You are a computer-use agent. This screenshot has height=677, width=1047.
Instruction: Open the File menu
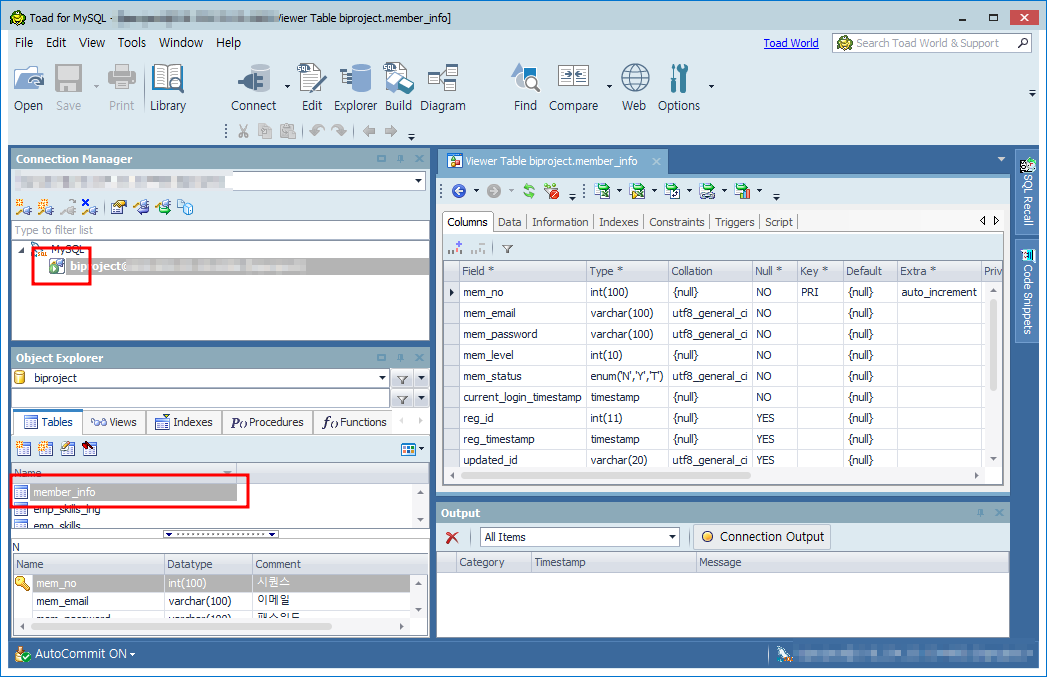pyautogui.click(x=24, y=43)
